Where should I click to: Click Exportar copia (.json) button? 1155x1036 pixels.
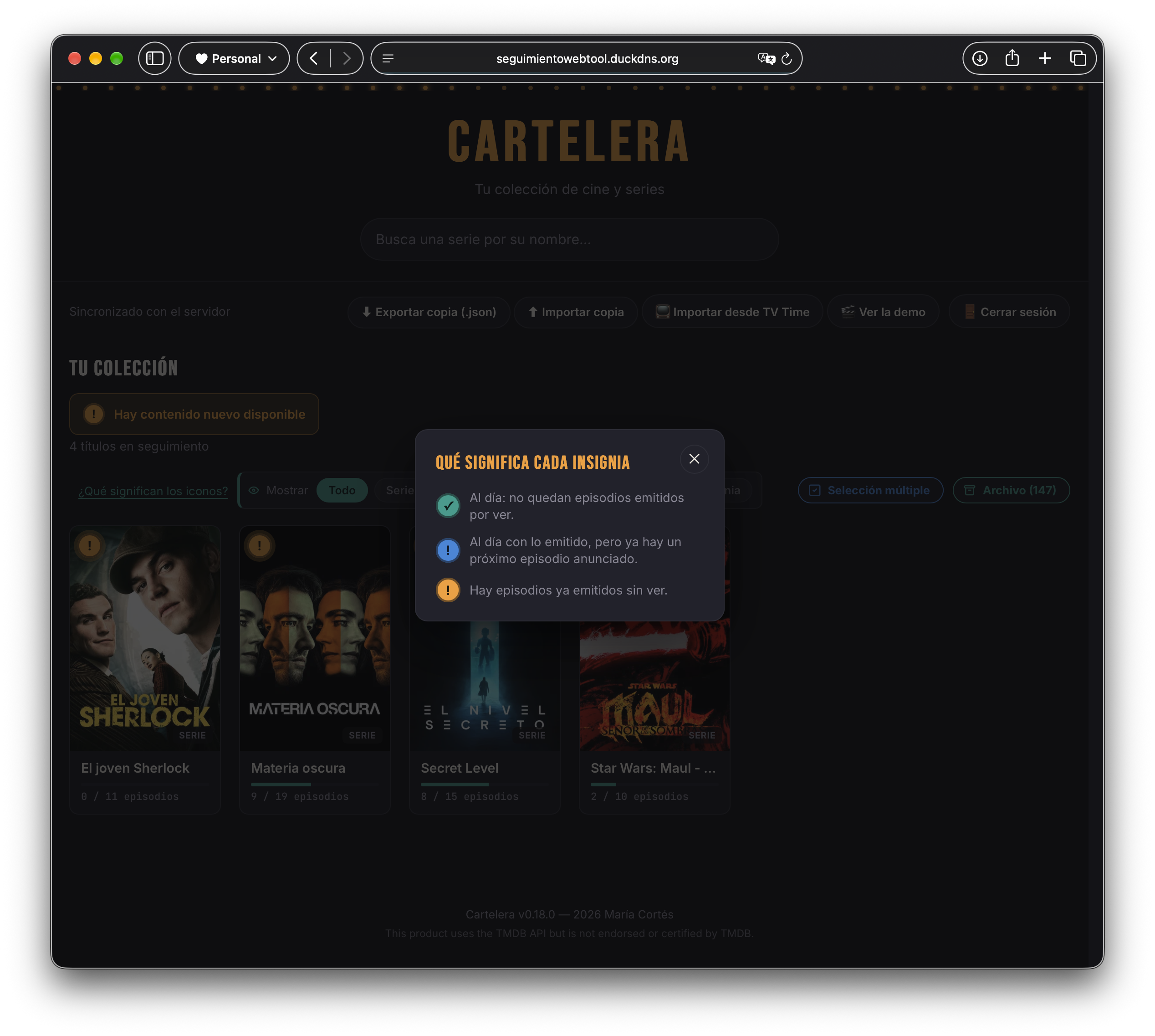point(429,312)
